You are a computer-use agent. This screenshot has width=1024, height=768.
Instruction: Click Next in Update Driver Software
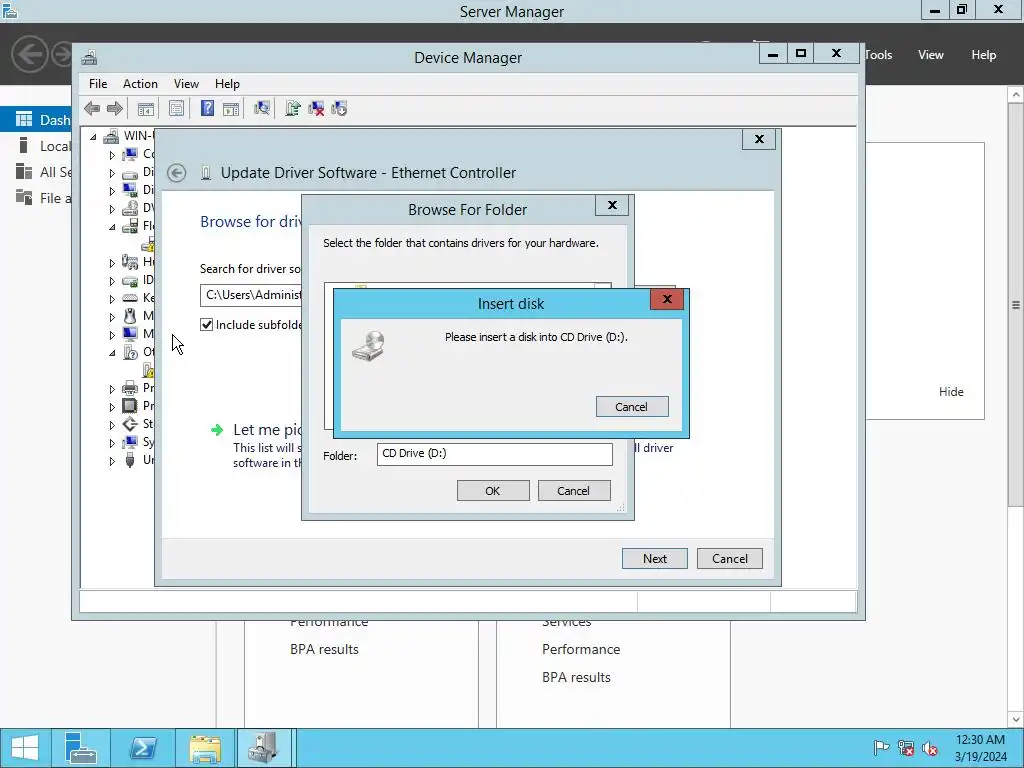(x=654, y=558)
